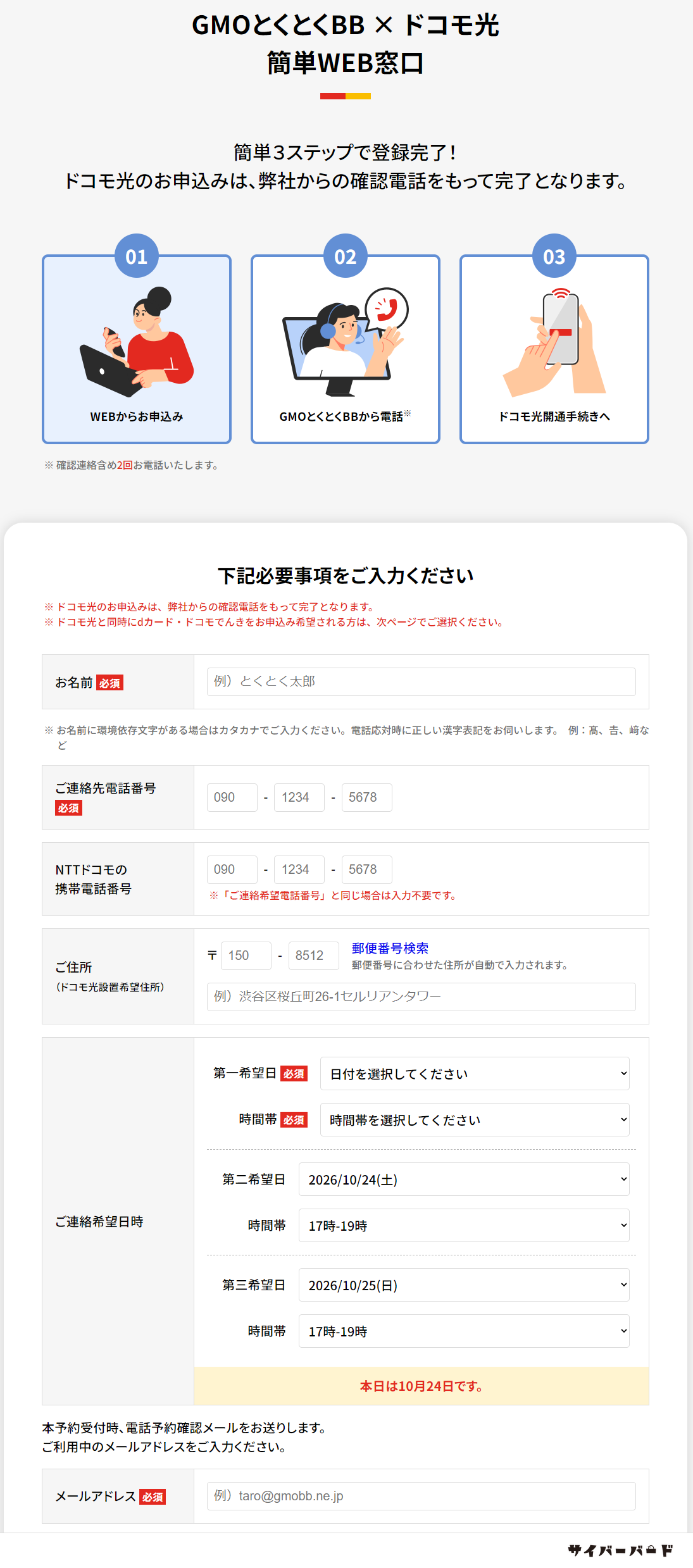This screenshot has height=1568, width=693.
Task: Click the 必須 badge next to お名前
Action: coord(110,683)
